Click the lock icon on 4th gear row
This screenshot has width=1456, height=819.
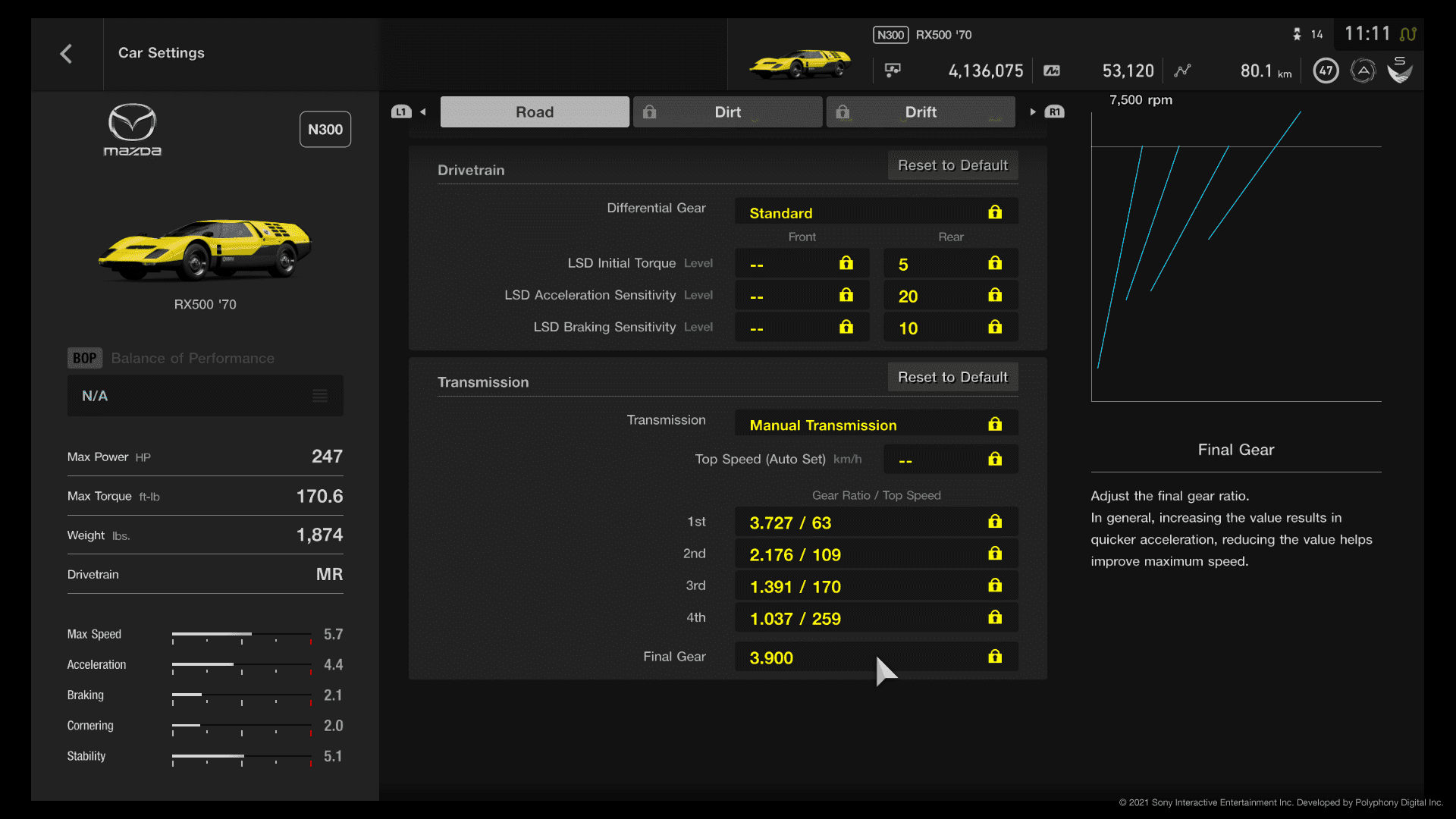tap(995, 617)
